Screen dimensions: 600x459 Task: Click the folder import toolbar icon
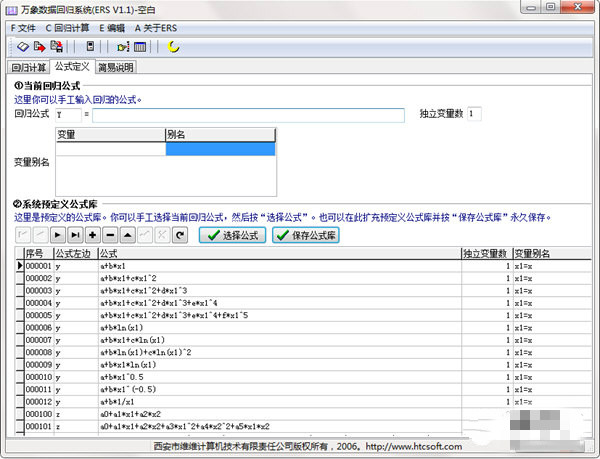123,47
